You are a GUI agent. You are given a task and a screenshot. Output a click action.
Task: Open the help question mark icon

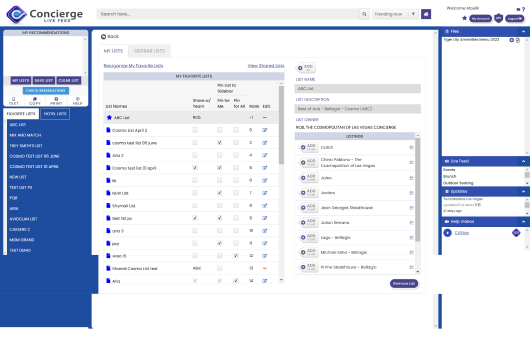coord(524,9)
